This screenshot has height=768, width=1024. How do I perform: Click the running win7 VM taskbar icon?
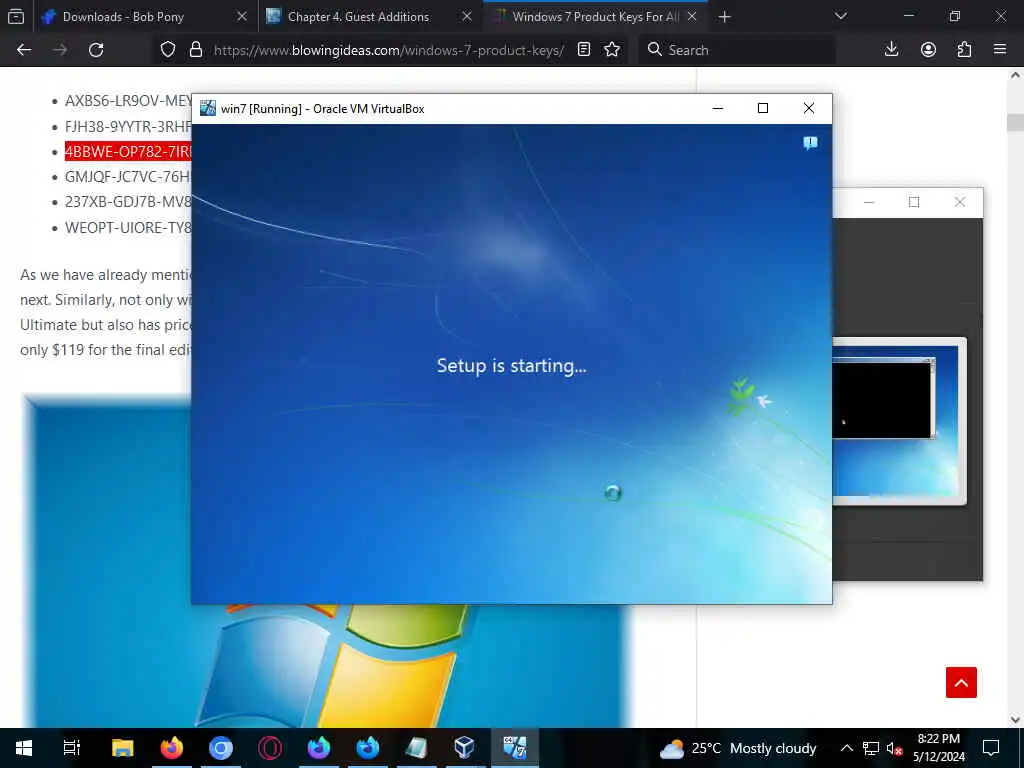515,748
